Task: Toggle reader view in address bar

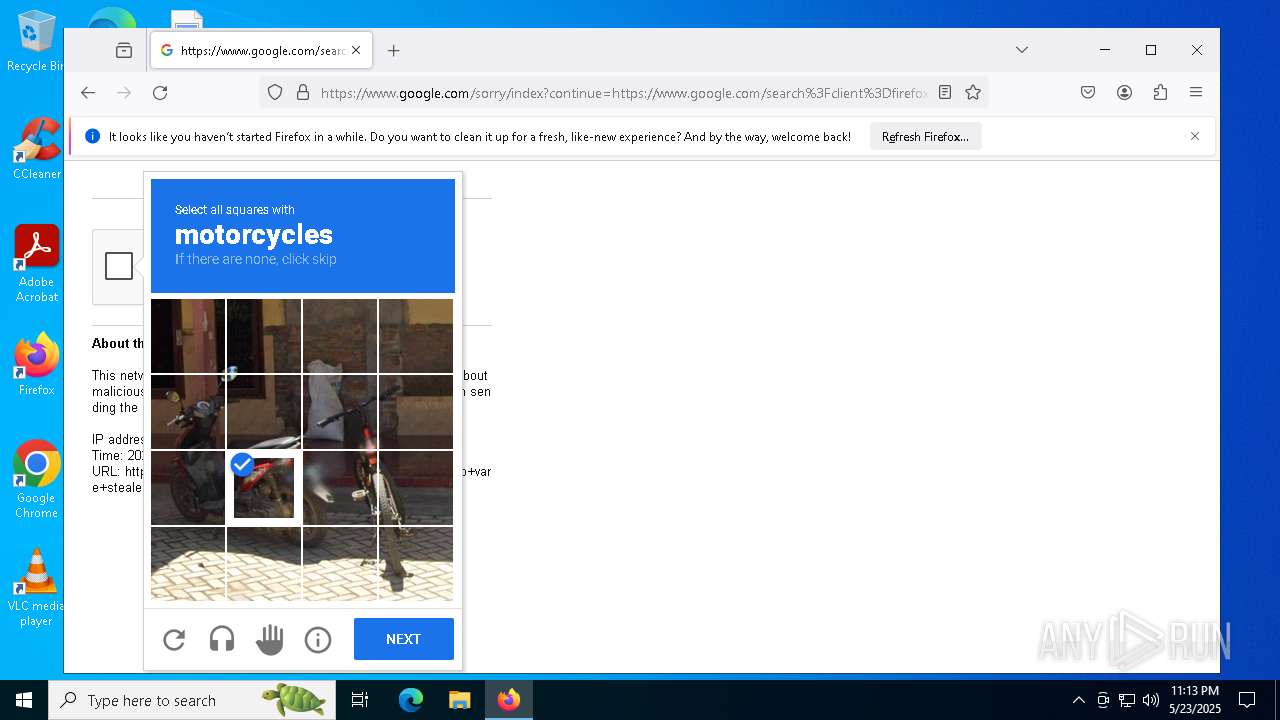Action: point(945,93)
